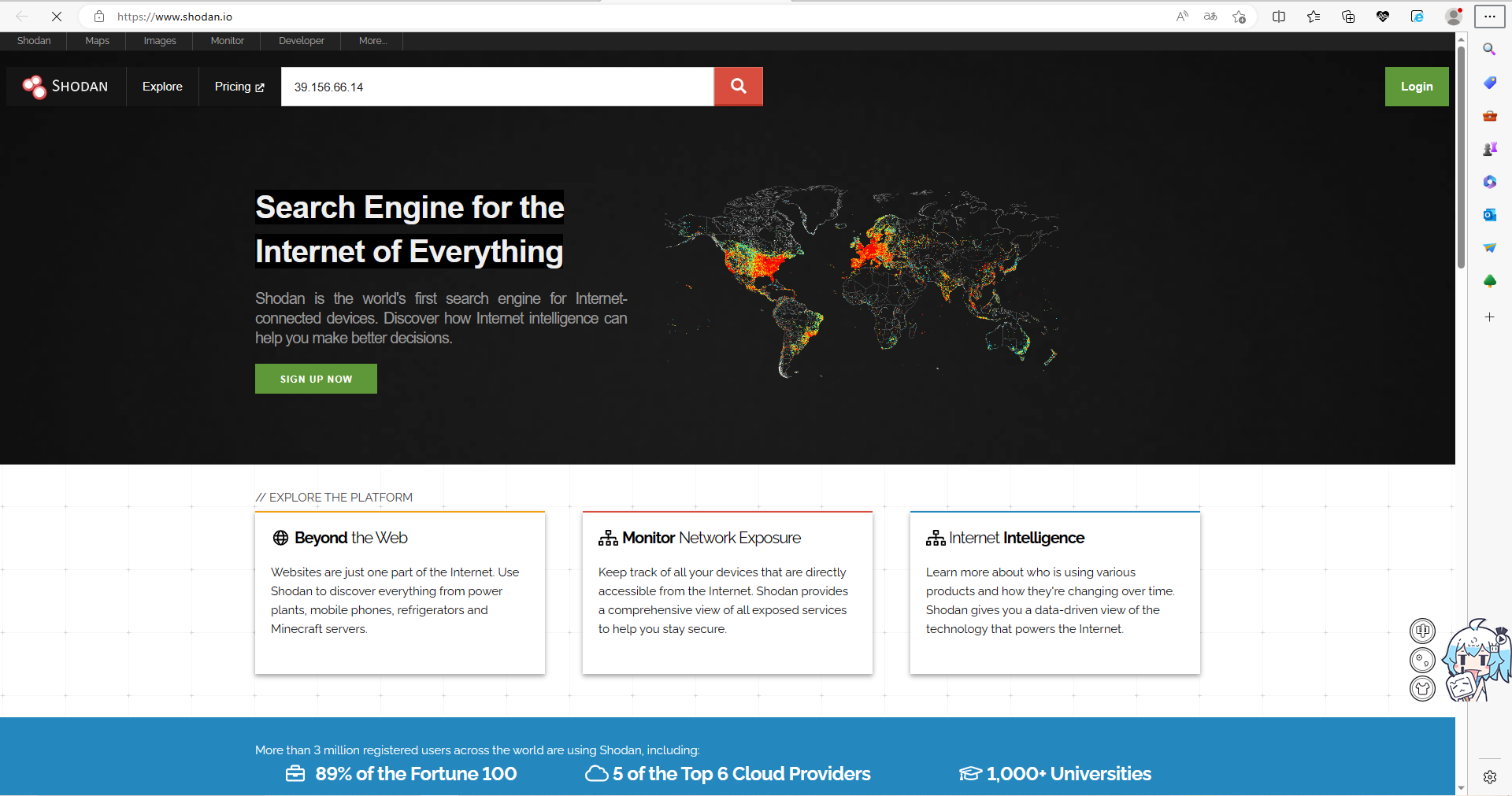Click the floating widget shirt icon
Image resolution: width=1512 pixels, height=796 pixels.
pyautogui.click(x=1422, y=689)
